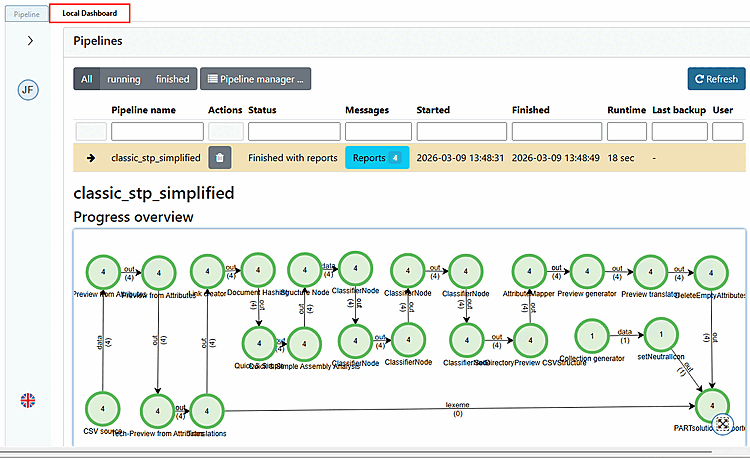This screenshot has width=750, height=458.
Task: Click the JF user avatar icon
Action: tap(28, 89)
